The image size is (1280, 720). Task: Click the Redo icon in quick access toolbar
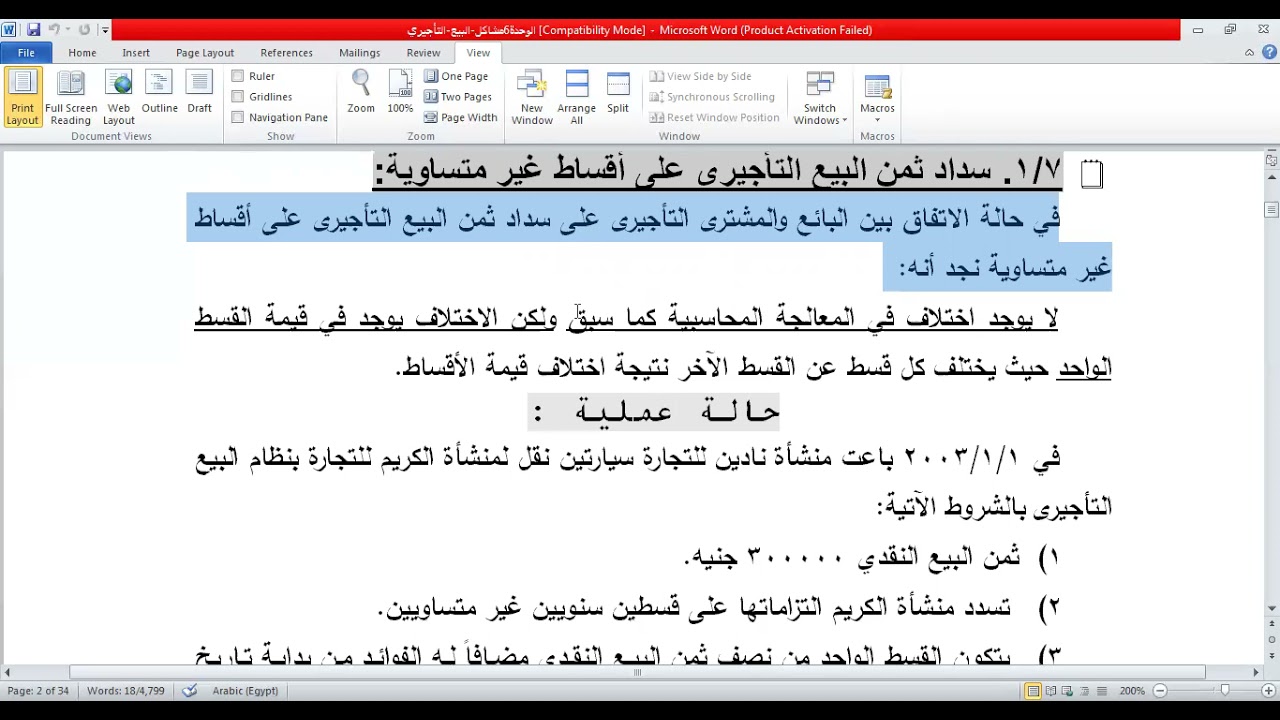click(x=84, y=30)
